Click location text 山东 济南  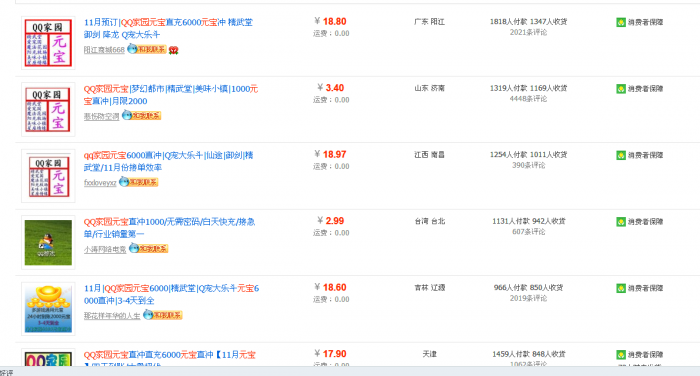pos(429,88)
